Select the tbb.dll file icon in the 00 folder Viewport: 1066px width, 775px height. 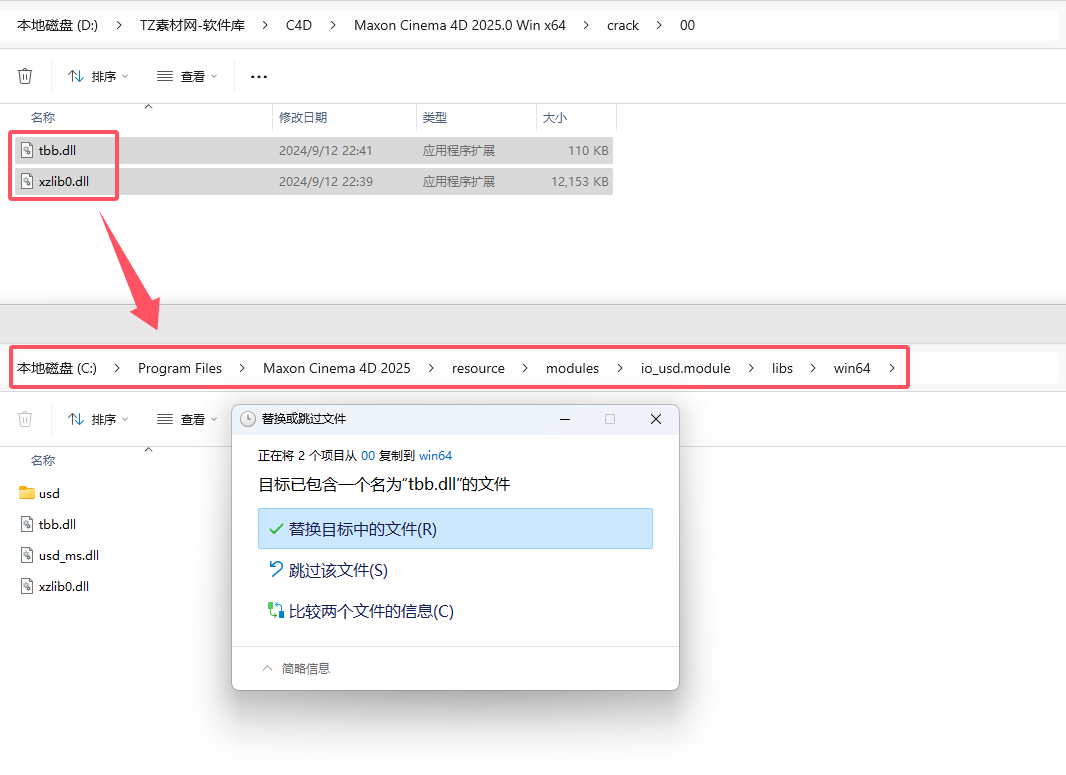pyautogui.click(x=27, y=150)
